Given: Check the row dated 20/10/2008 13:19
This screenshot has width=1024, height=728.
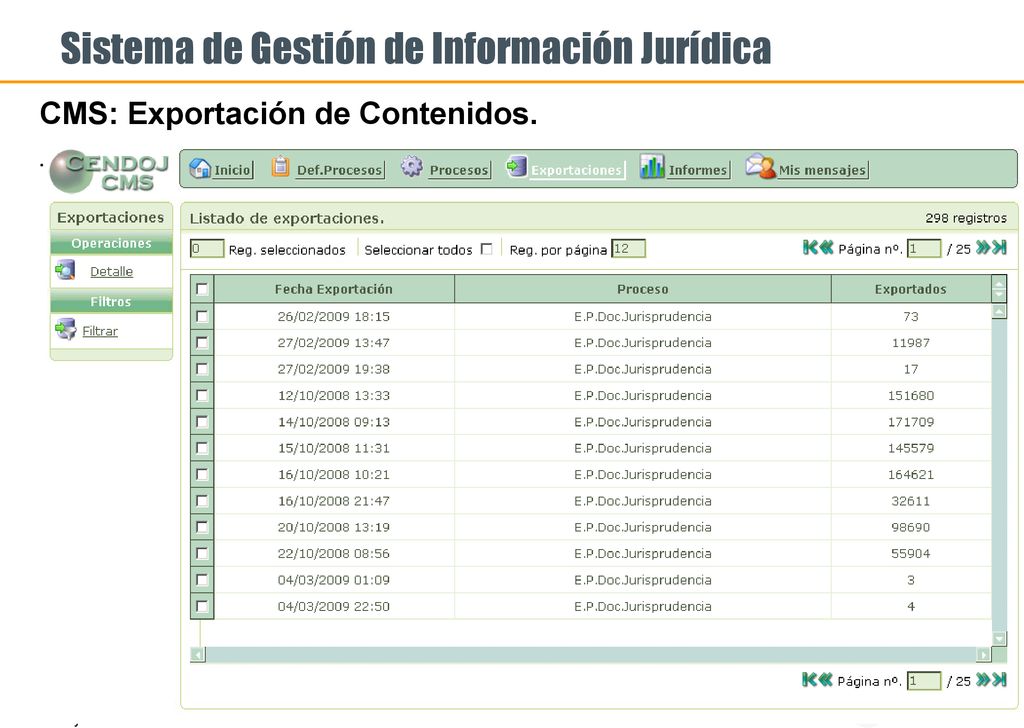Looking at the screenshot, I should 202,527.
